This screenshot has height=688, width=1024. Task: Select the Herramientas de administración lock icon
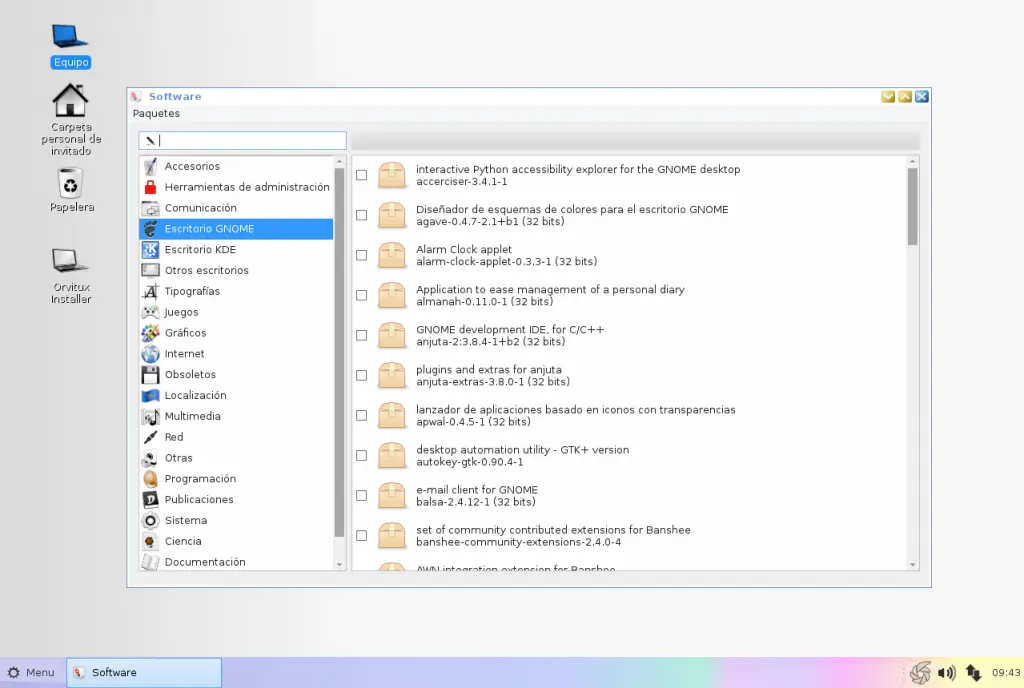coord(150,187)
